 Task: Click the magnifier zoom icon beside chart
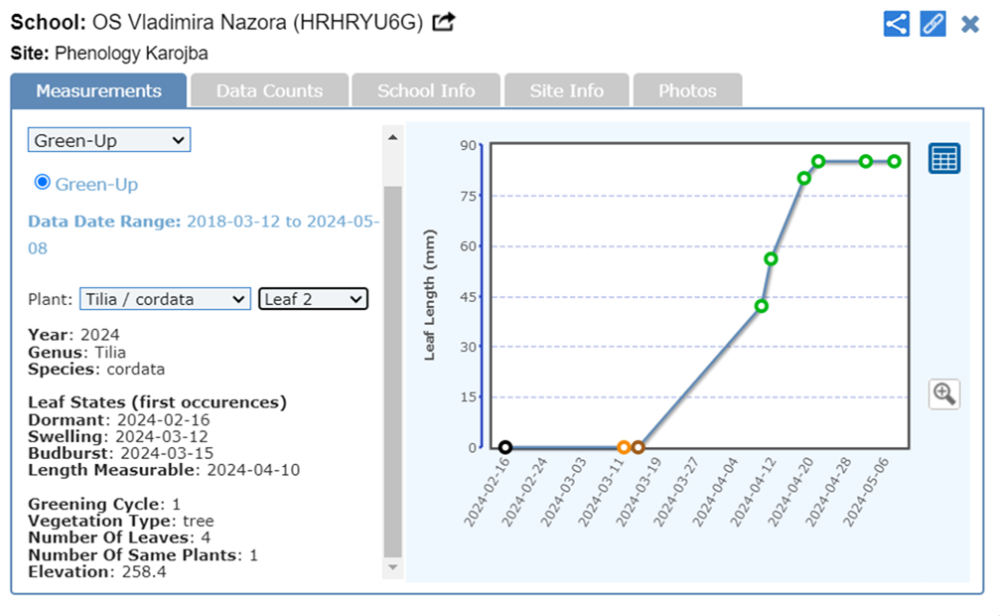[944, 394]
